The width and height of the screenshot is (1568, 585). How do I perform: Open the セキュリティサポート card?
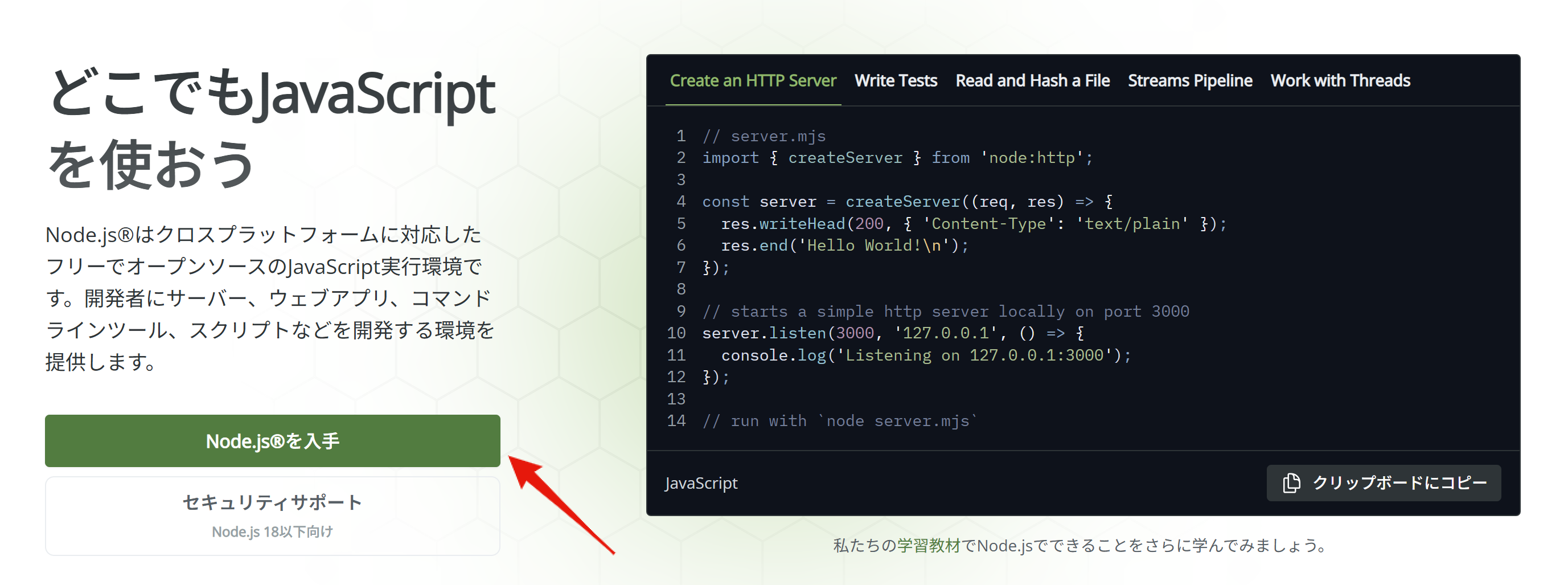pyautogui.click(x=272, y=516)
